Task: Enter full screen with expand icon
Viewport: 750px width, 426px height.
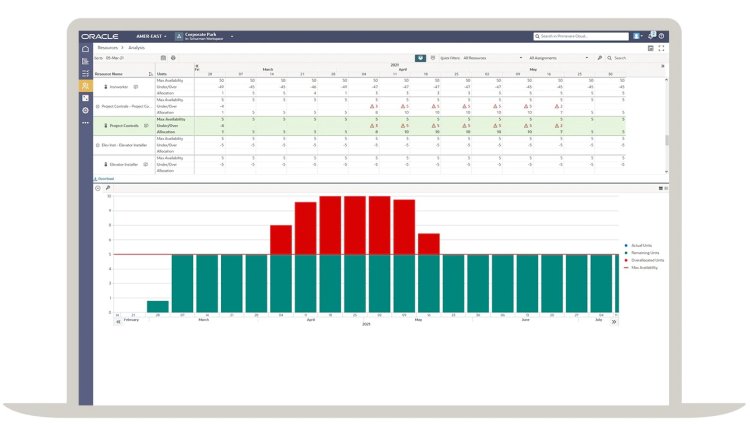Action: pyautogui.click(x=662, y=48)
